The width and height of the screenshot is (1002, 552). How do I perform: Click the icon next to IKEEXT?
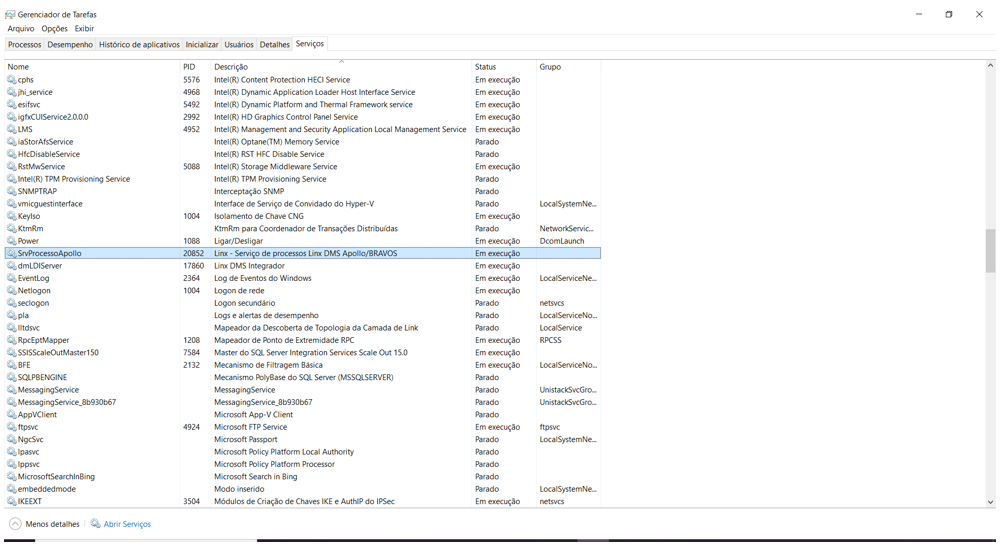point(12,502)
